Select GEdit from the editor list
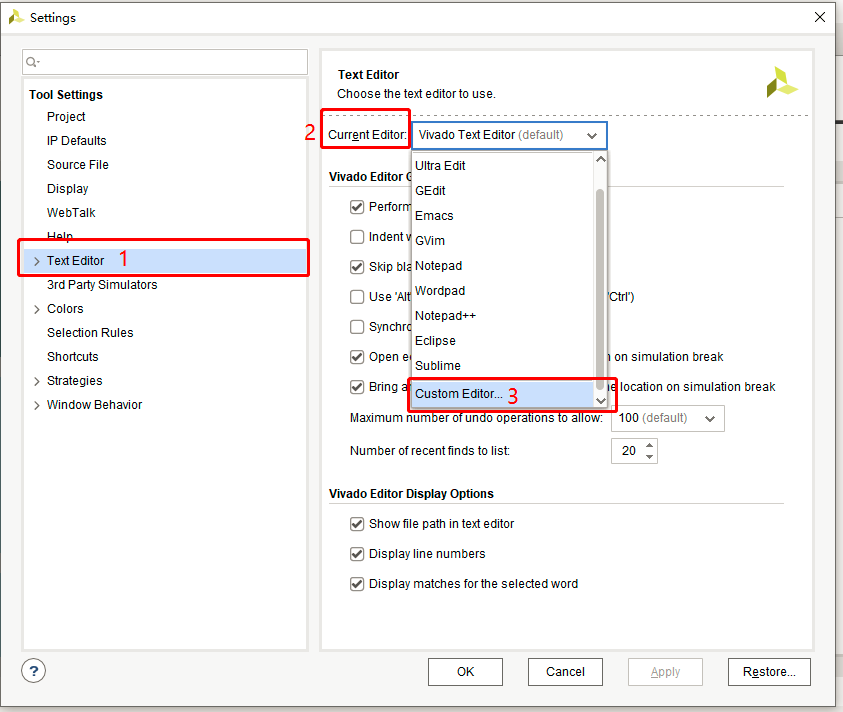This screenshot has width=843, height=712. click(x=503, y=191)
